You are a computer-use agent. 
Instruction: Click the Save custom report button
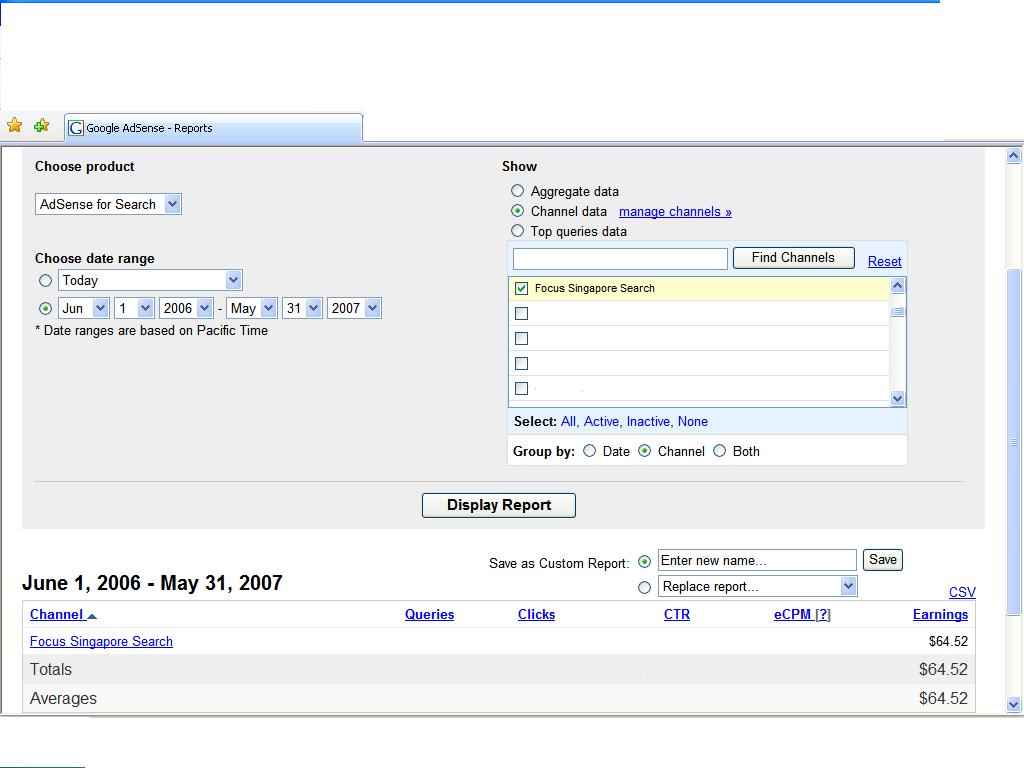click(883, 560)
